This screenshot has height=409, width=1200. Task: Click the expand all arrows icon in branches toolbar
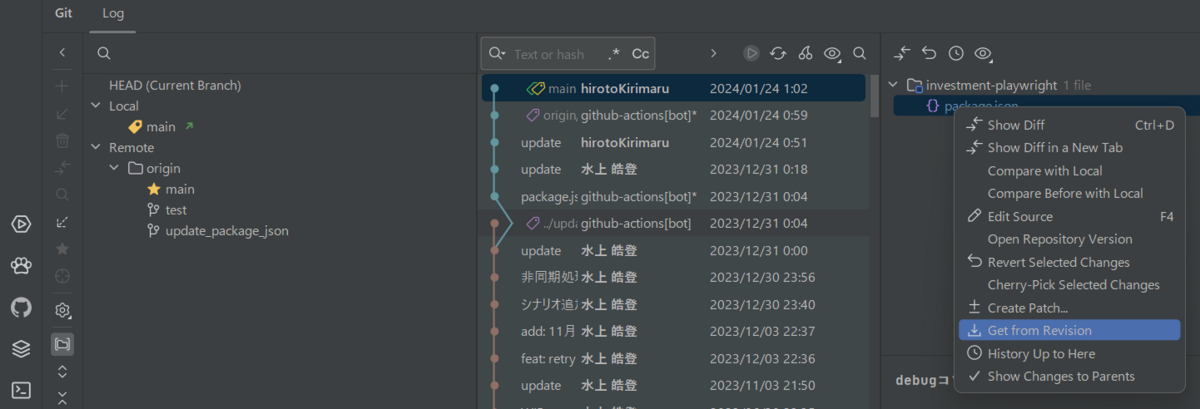(62, 371)
